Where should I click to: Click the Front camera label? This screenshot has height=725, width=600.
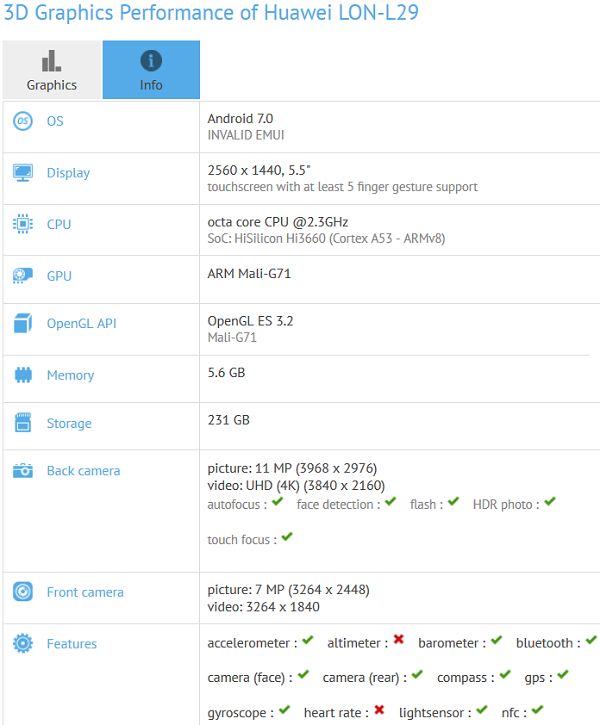[x=86, y=592]
